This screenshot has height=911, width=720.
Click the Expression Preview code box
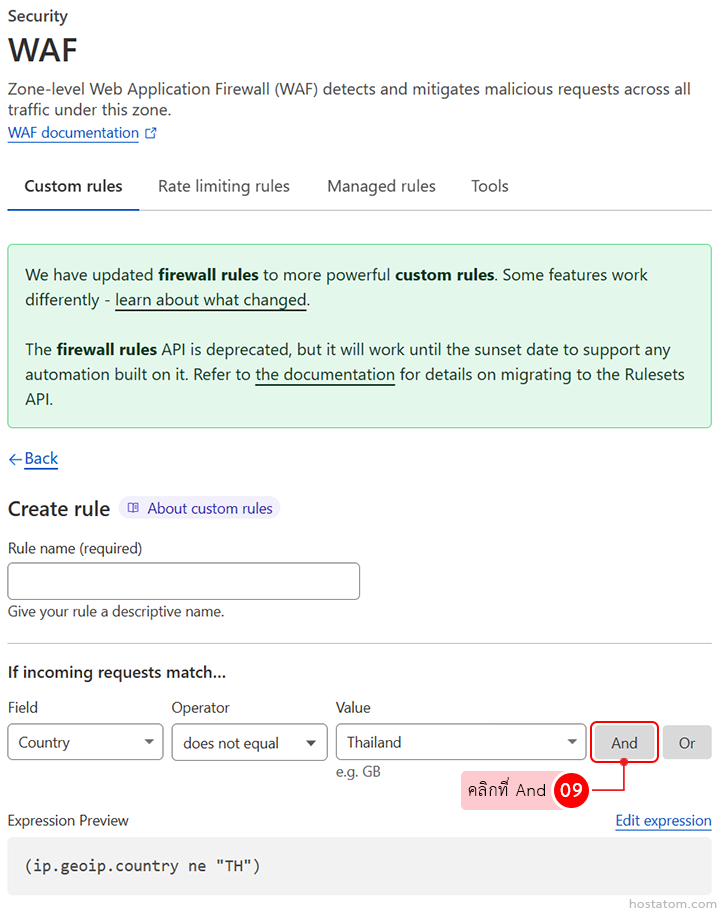(359, 866)
